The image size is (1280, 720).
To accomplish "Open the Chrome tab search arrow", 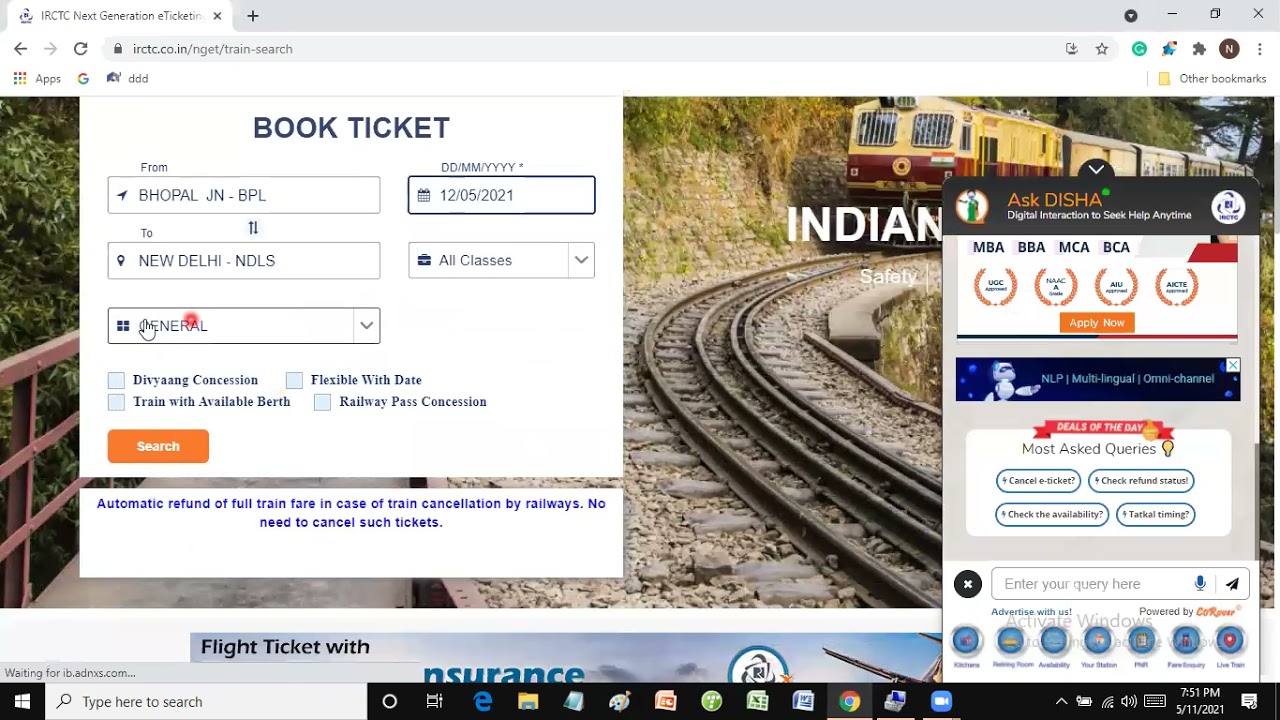I will coord(1131,15).
